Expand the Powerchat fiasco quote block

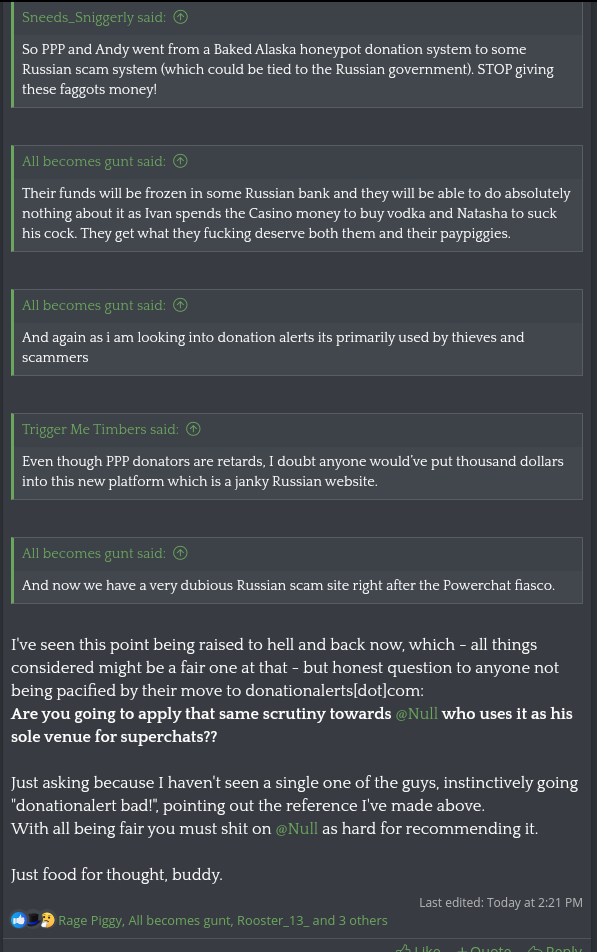pyautogui.click(x=297, y=585)
